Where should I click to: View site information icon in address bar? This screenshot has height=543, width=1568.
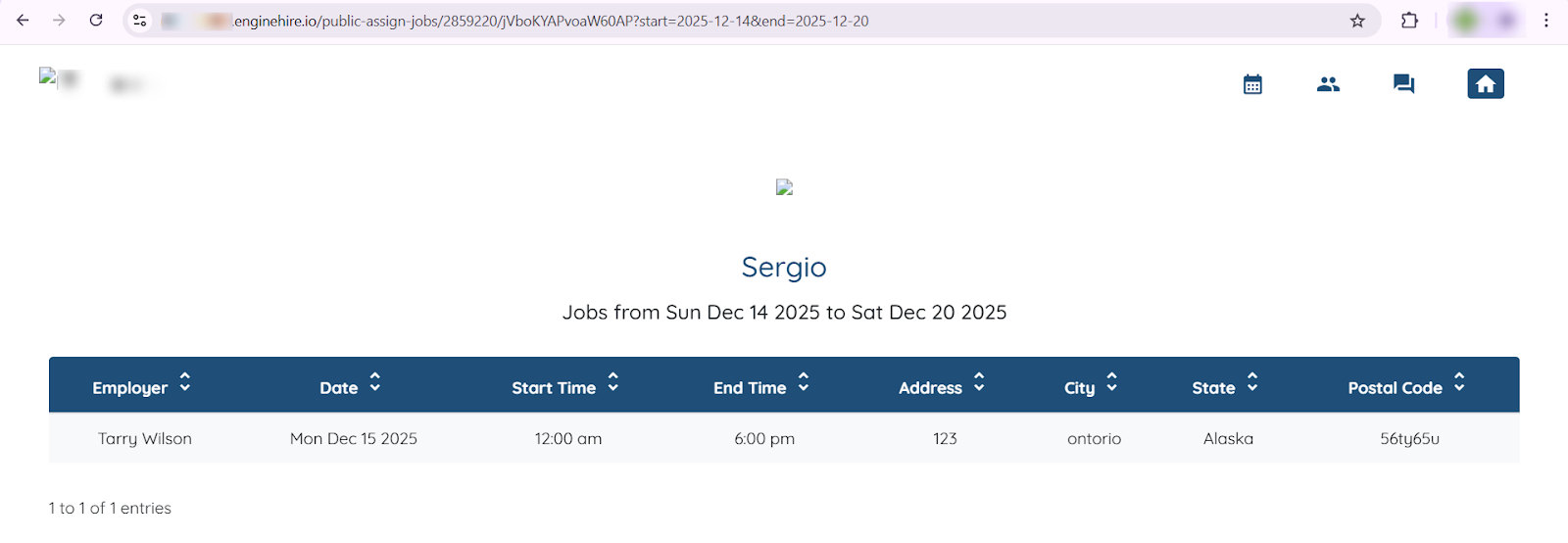(140, 21)
